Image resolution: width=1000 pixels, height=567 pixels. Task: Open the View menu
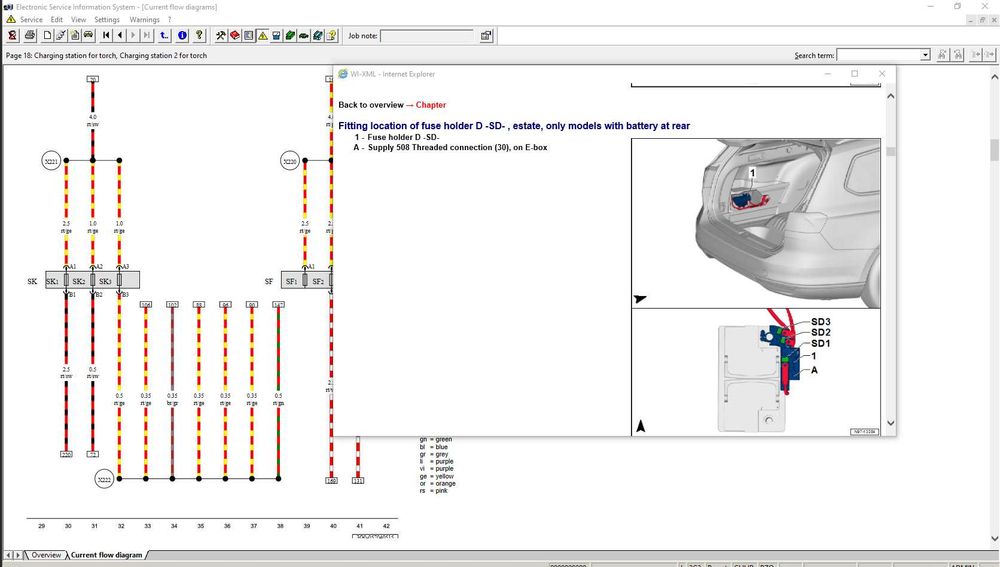coord(78,20)
